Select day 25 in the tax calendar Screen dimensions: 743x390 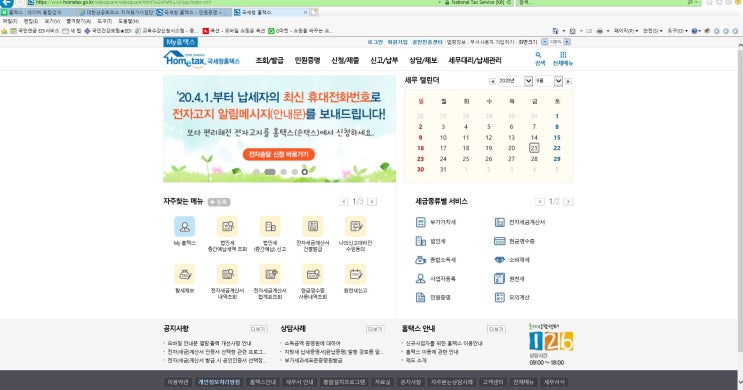(x=466, y=159)
